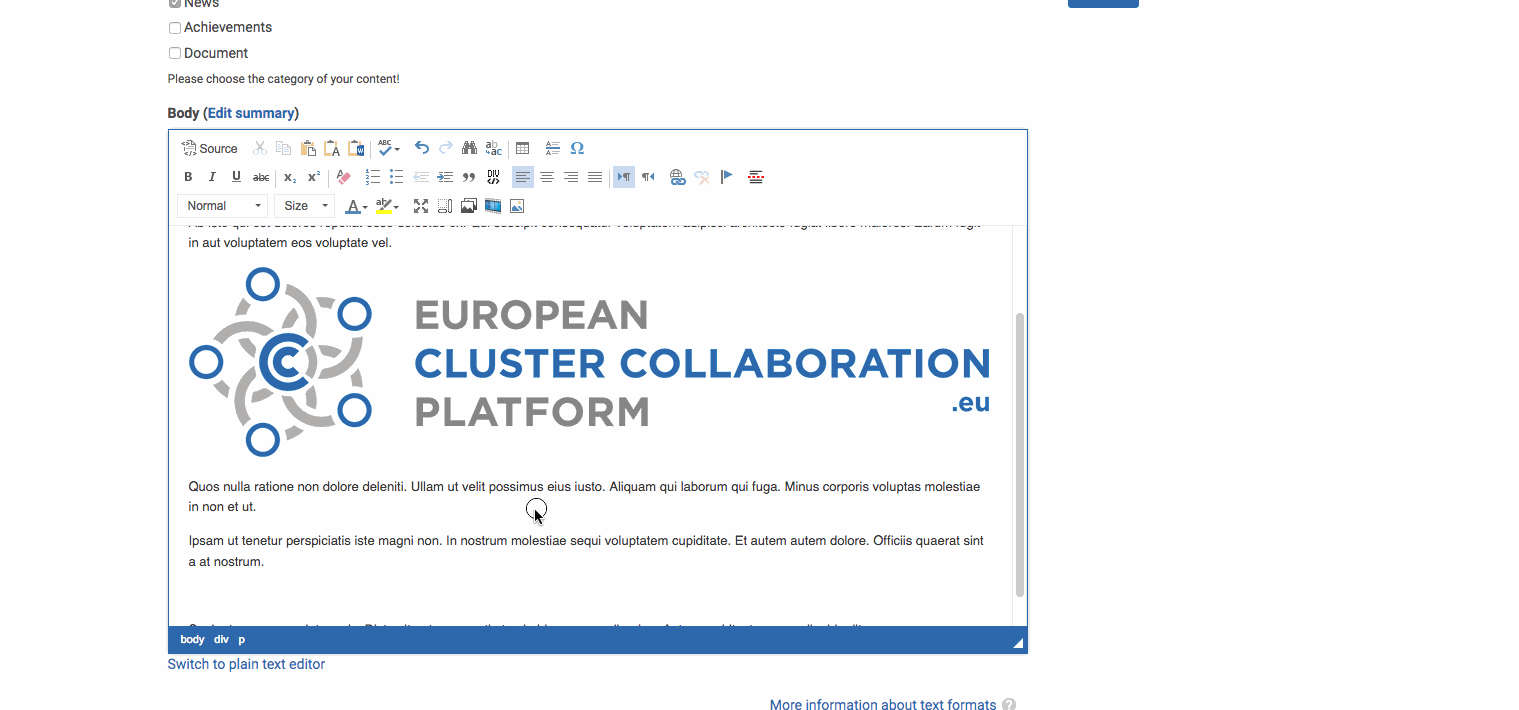Toggle subscript formatting

click(x=289, y=177)
